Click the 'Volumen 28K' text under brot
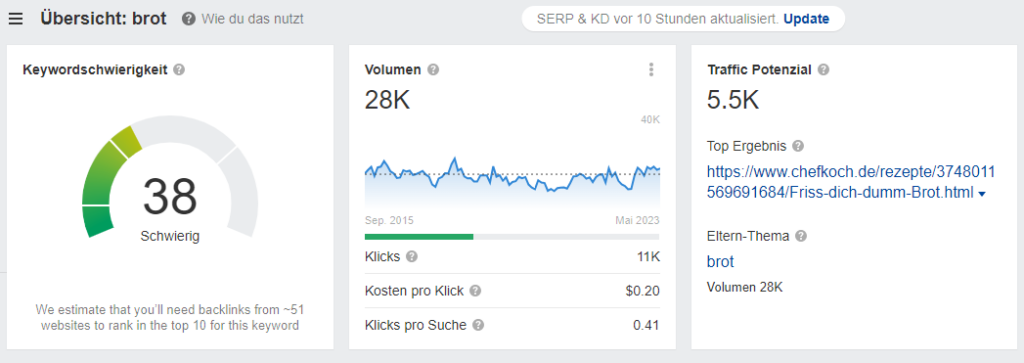 (x=744, y=287)
